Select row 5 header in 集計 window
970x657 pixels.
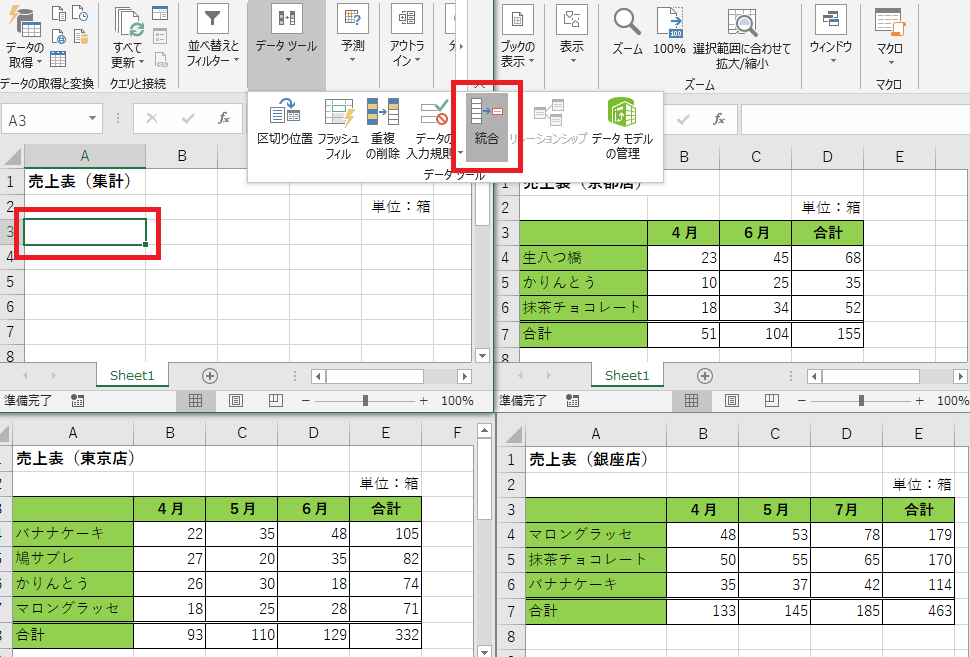(x=11, y=282)
